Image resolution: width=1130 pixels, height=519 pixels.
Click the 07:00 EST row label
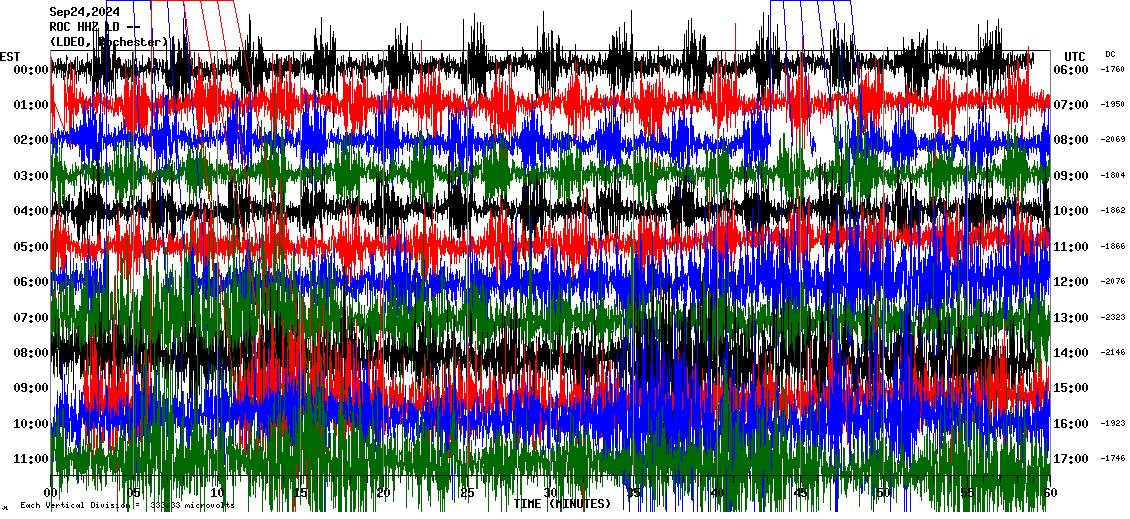(x=32, y=318)
